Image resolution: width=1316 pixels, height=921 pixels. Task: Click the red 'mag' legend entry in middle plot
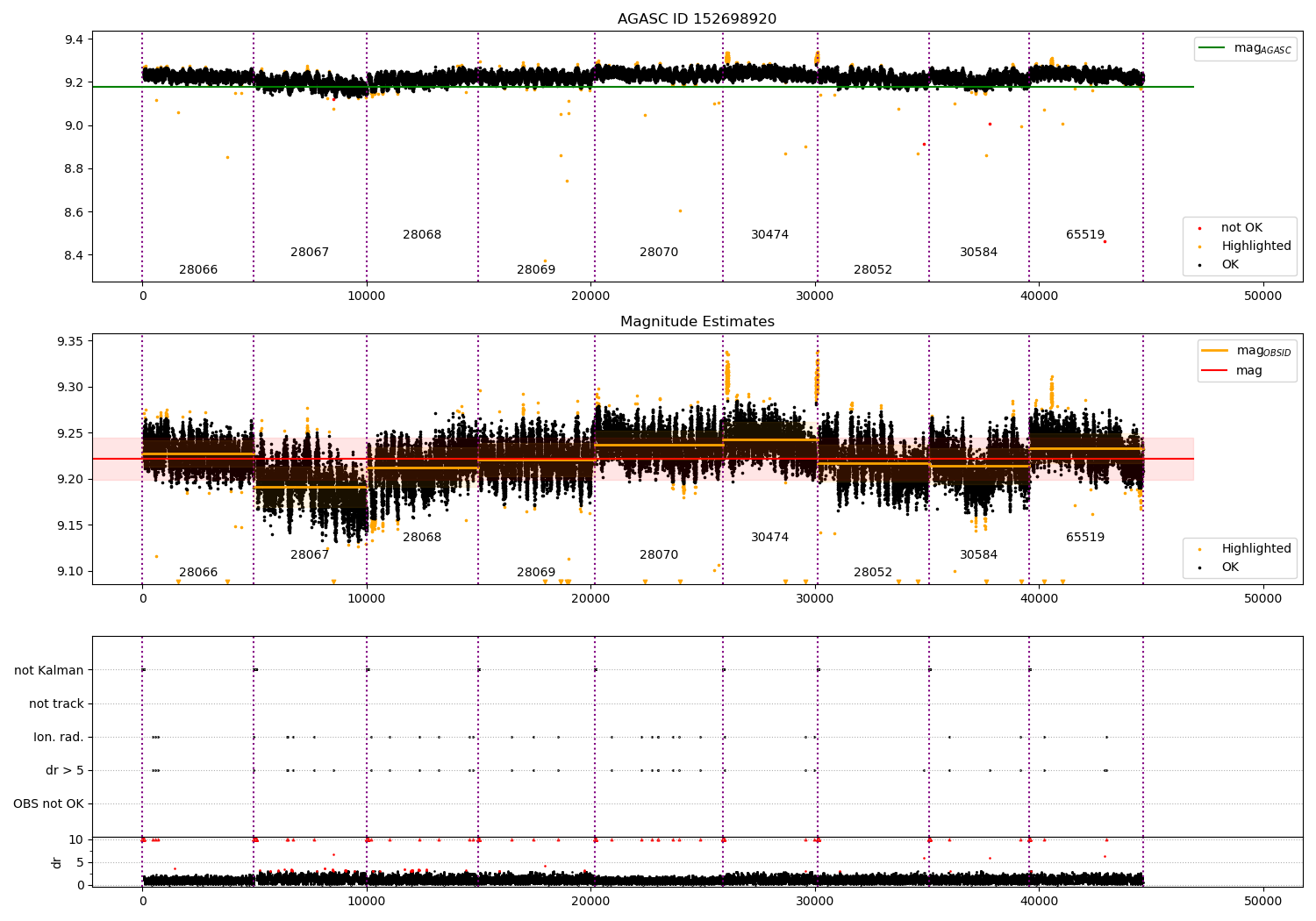pyautogui.click(x=1232, y=371)
